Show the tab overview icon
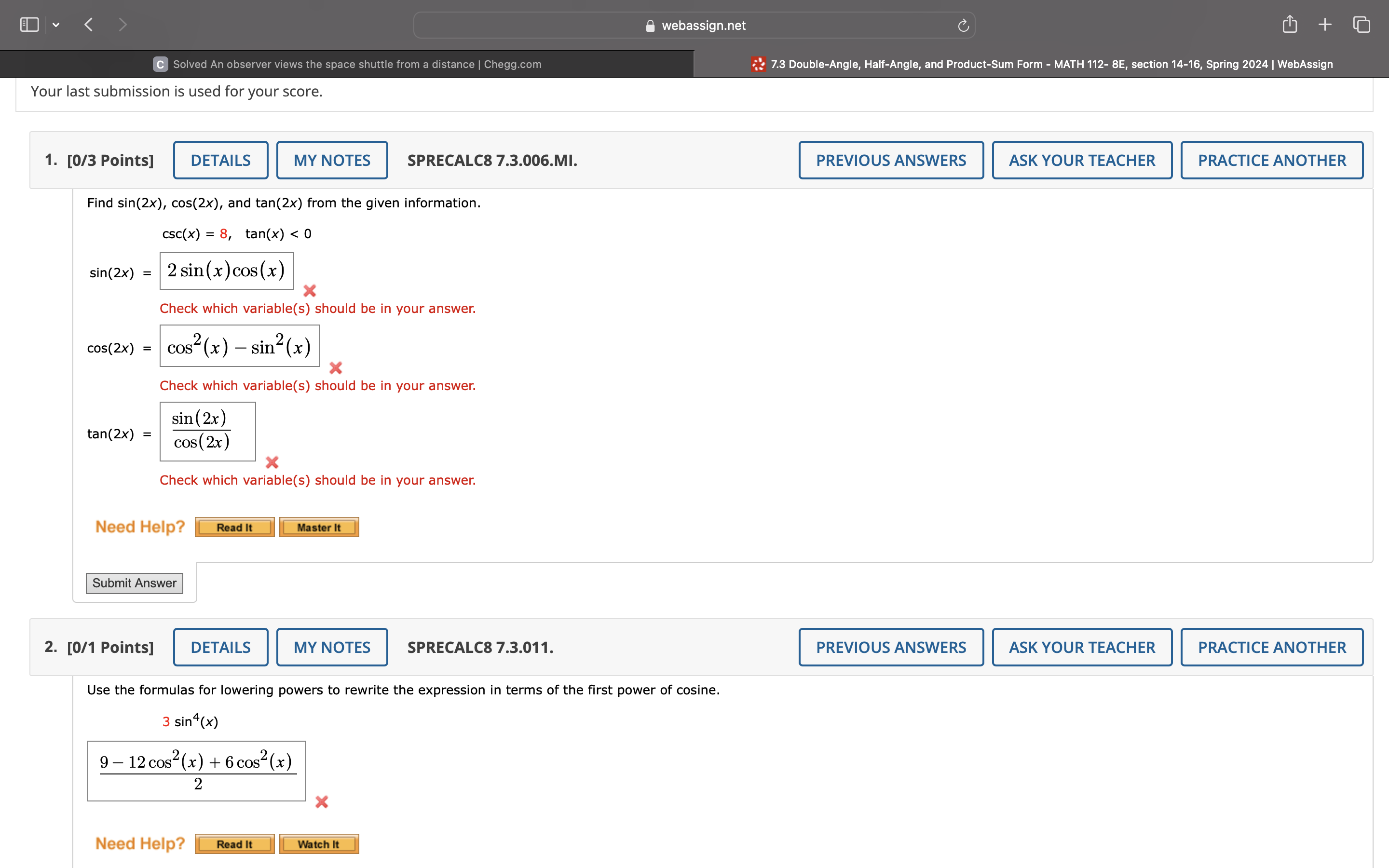The width and height of the screenshot is (1389, 868). [1362, 25]
